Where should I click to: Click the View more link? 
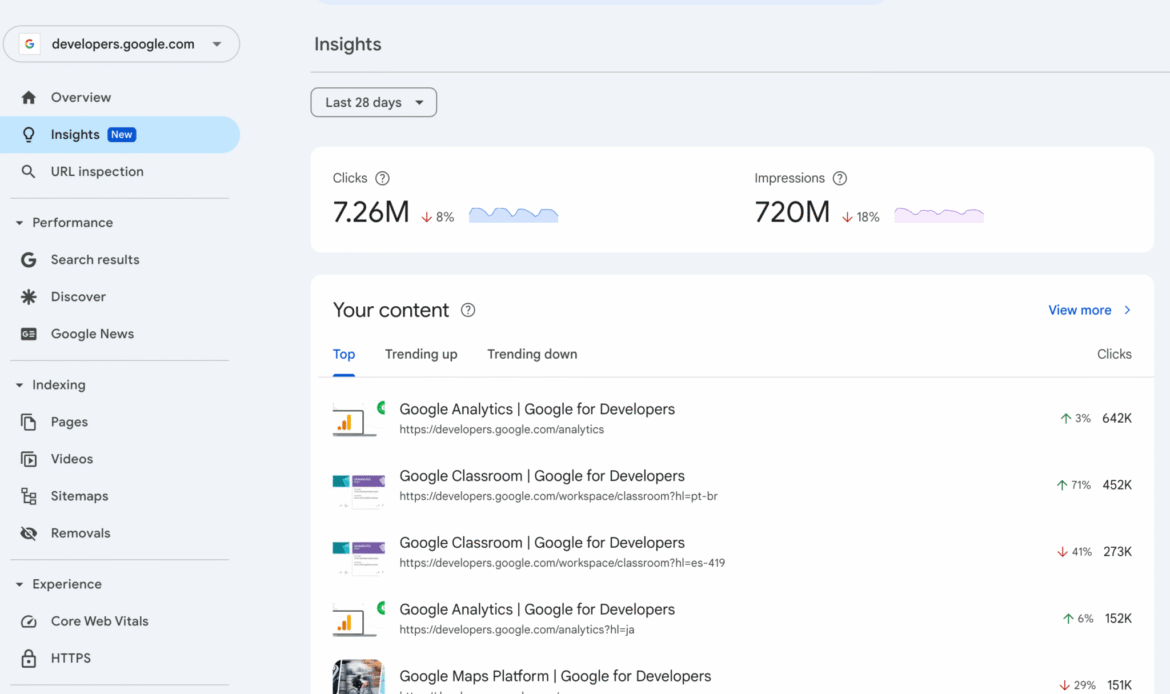(1080, 310)
